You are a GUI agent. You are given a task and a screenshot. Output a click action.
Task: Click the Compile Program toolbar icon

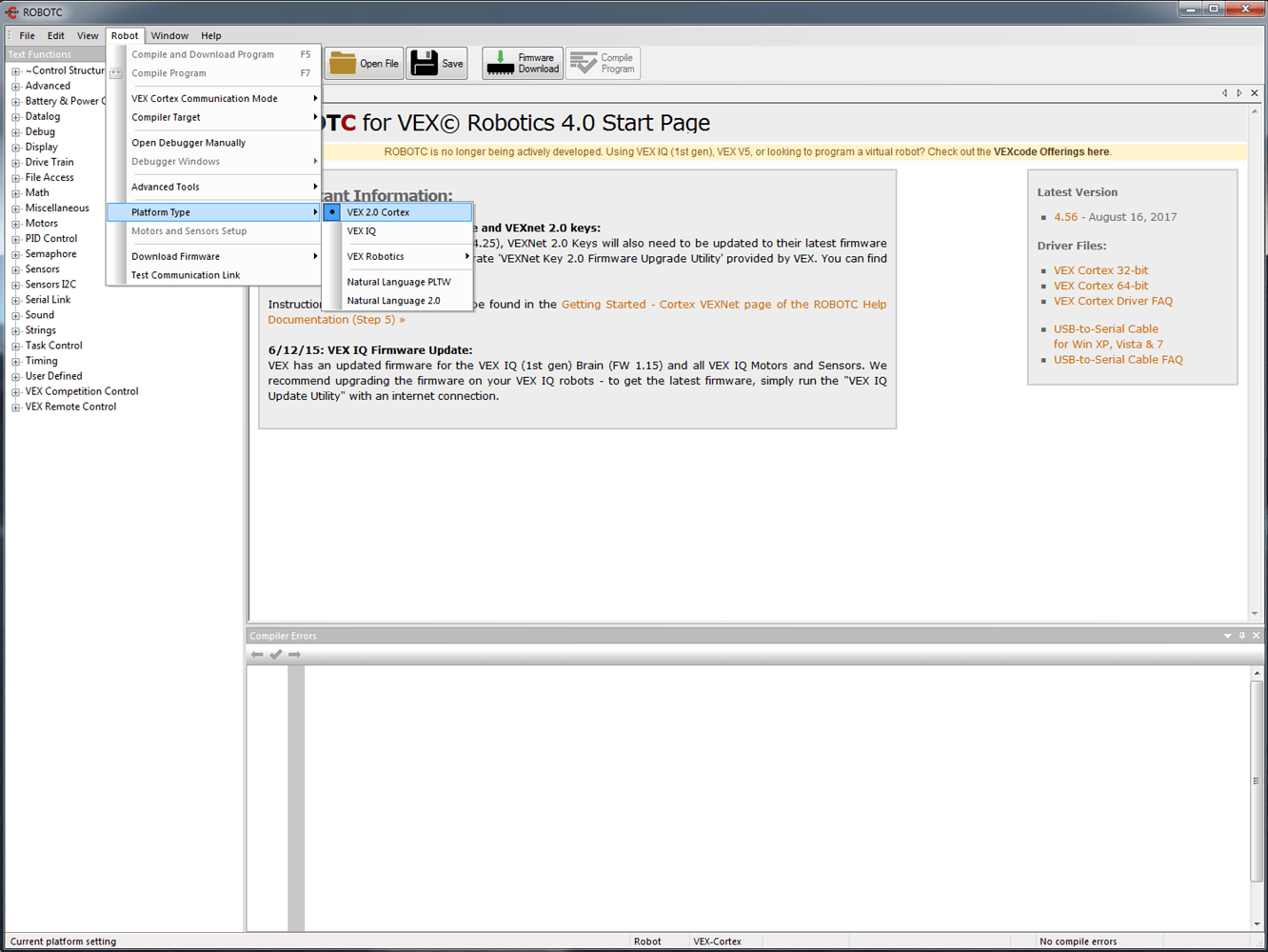(x=603, y=63)
